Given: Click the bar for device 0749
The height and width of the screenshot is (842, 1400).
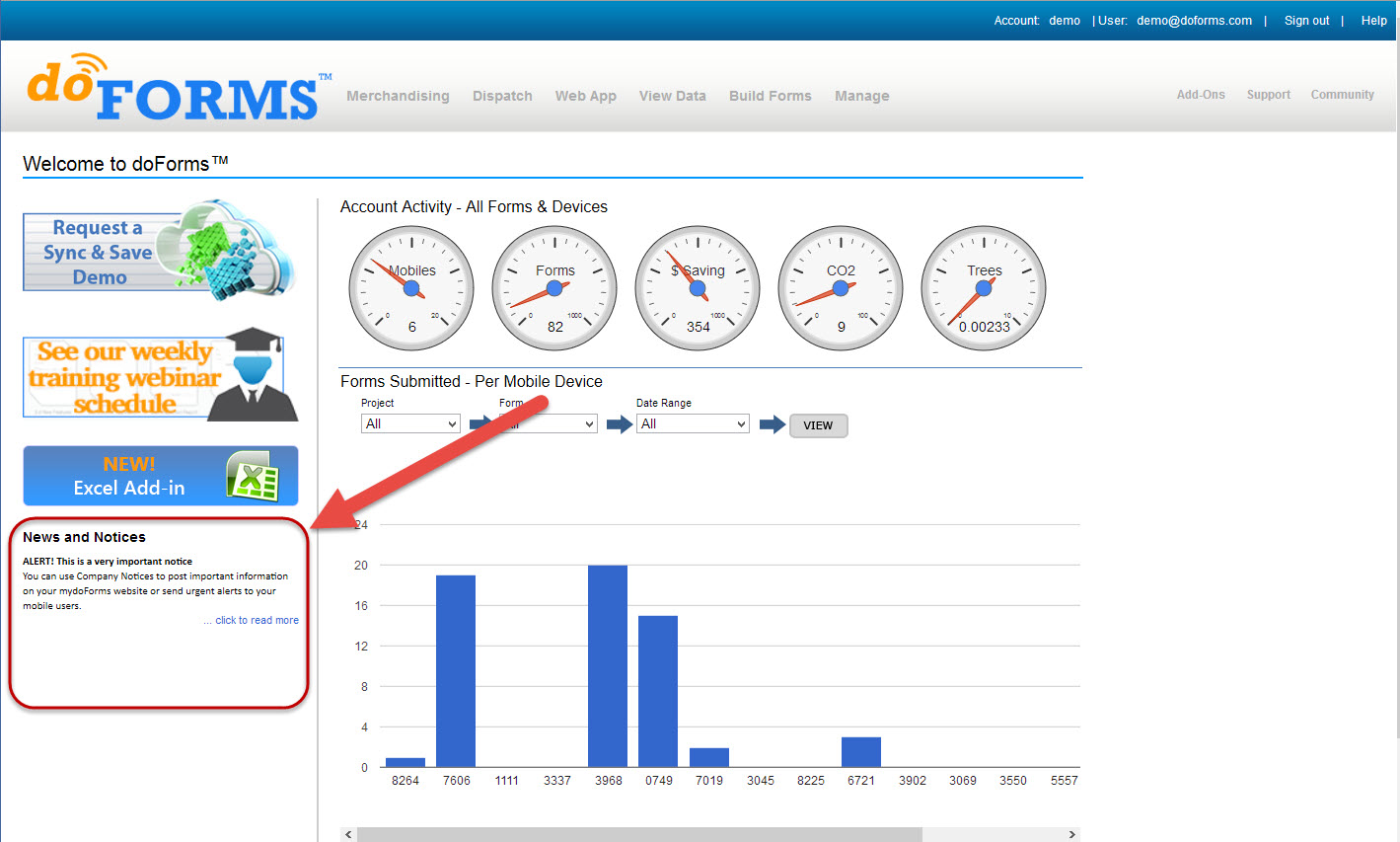Looking at the screenshot, I should (x=658, y=691).
